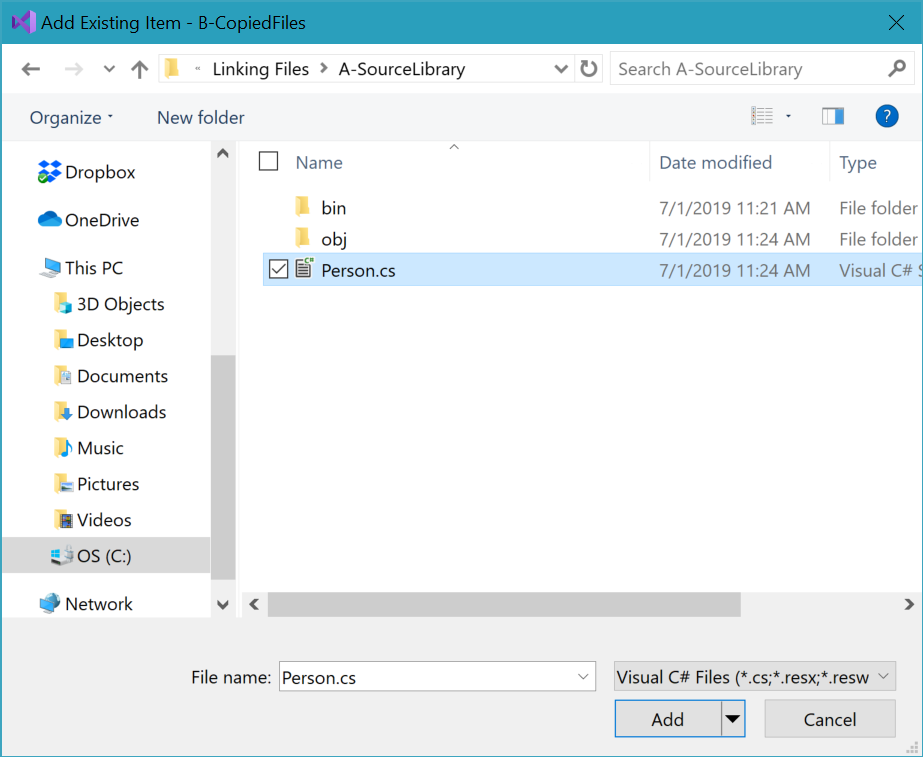Click the preview pane icon on the toolbar

[833, 115]
